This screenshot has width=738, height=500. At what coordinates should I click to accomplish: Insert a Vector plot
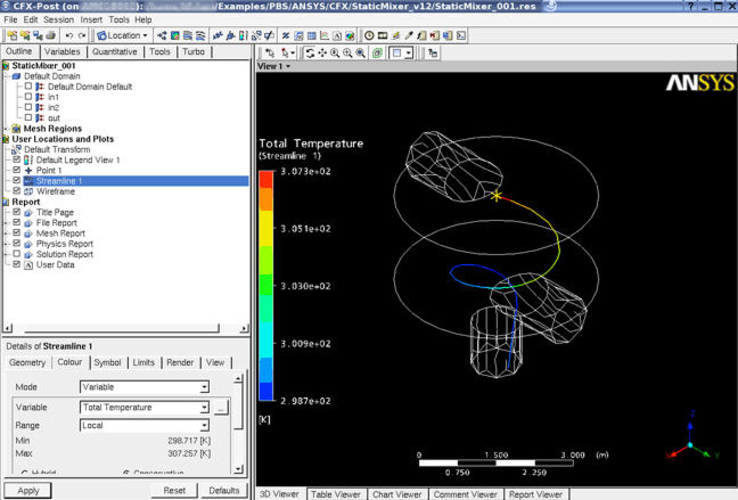click(162, 35)
